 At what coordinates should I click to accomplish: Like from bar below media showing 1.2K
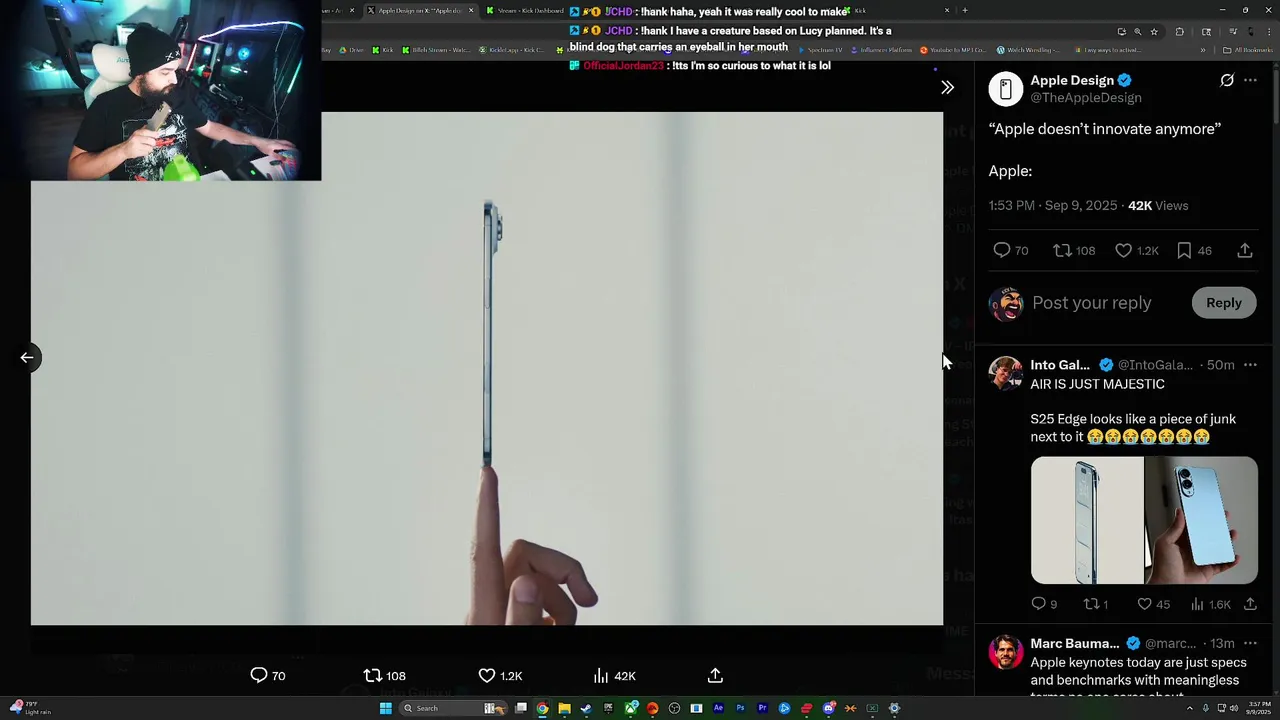click(500, 676)
